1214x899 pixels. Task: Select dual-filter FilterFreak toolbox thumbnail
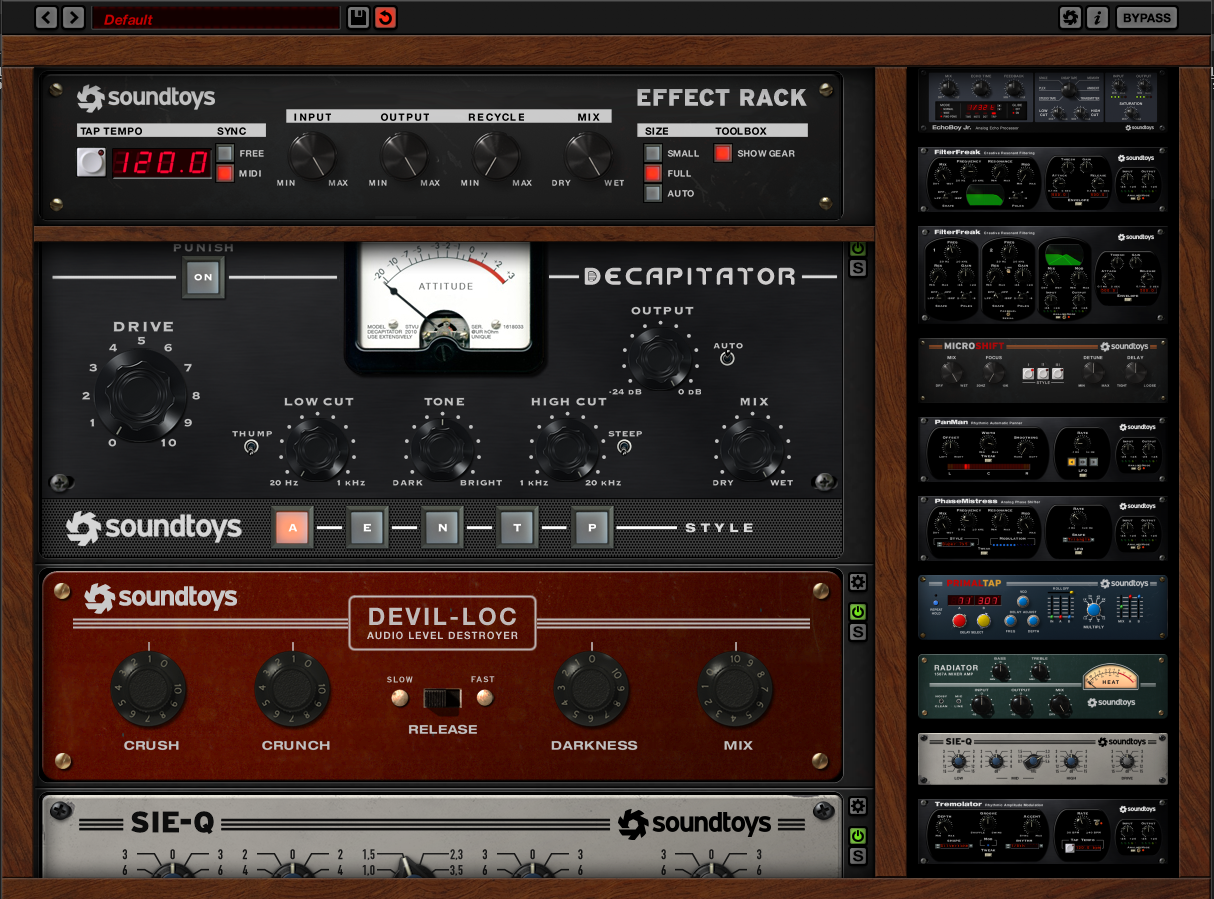click(1043, 272)
